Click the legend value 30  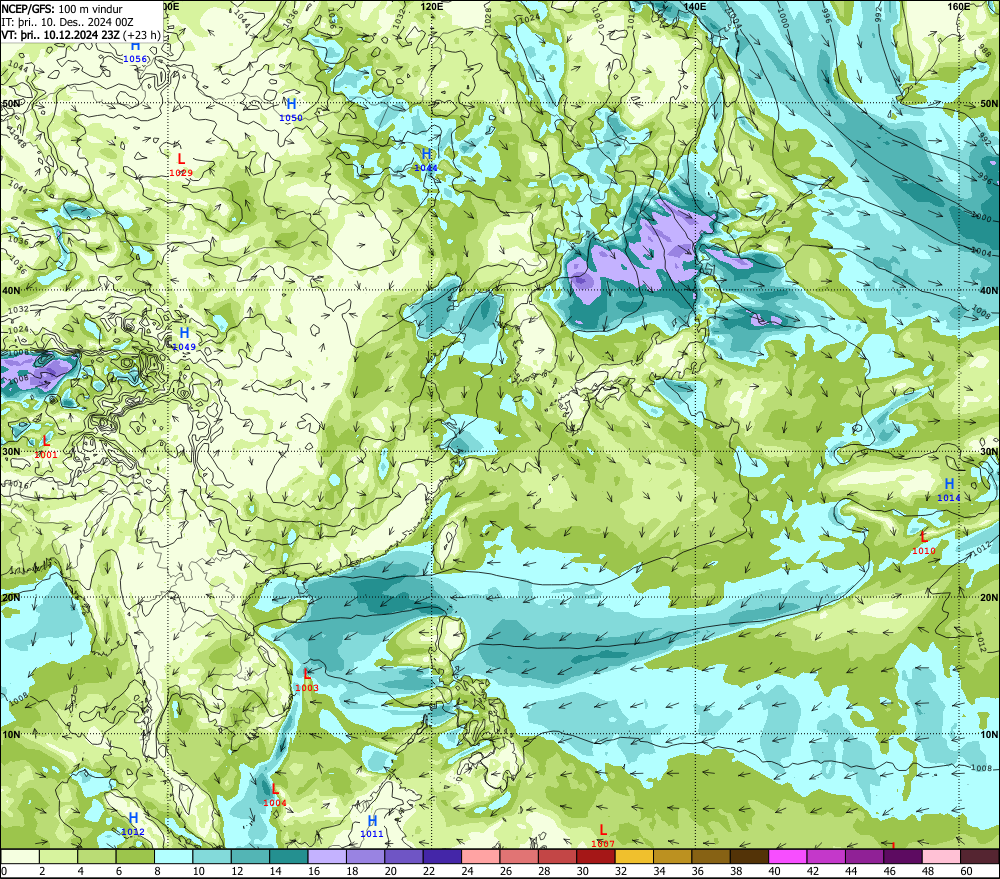pos(583,871)
